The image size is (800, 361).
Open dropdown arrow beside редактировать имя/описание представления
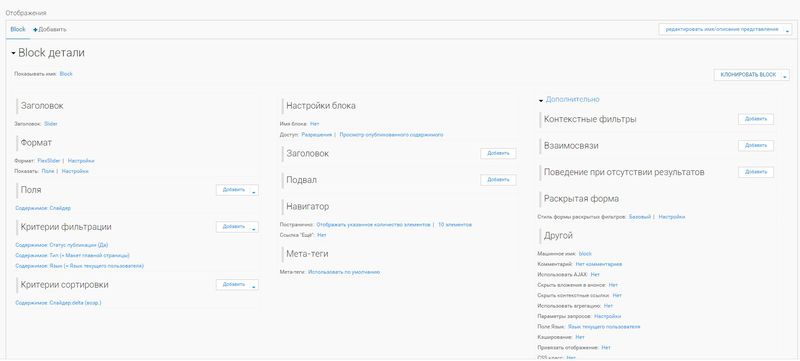point(788,30)
